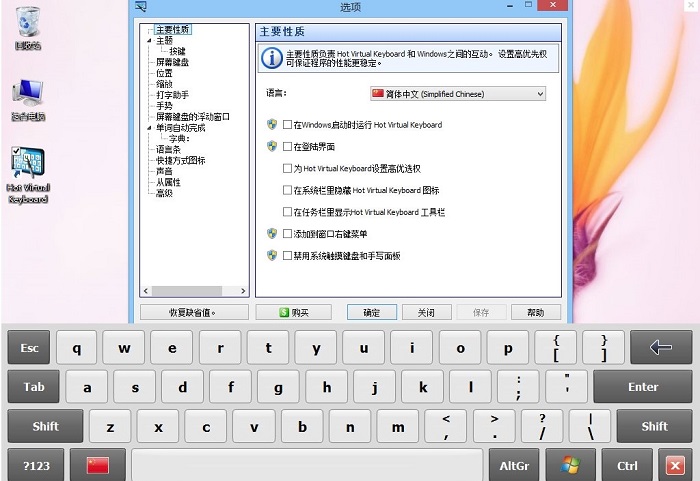
Task: Toggle the hide tray icon checkbox
Action: [288, 190]
